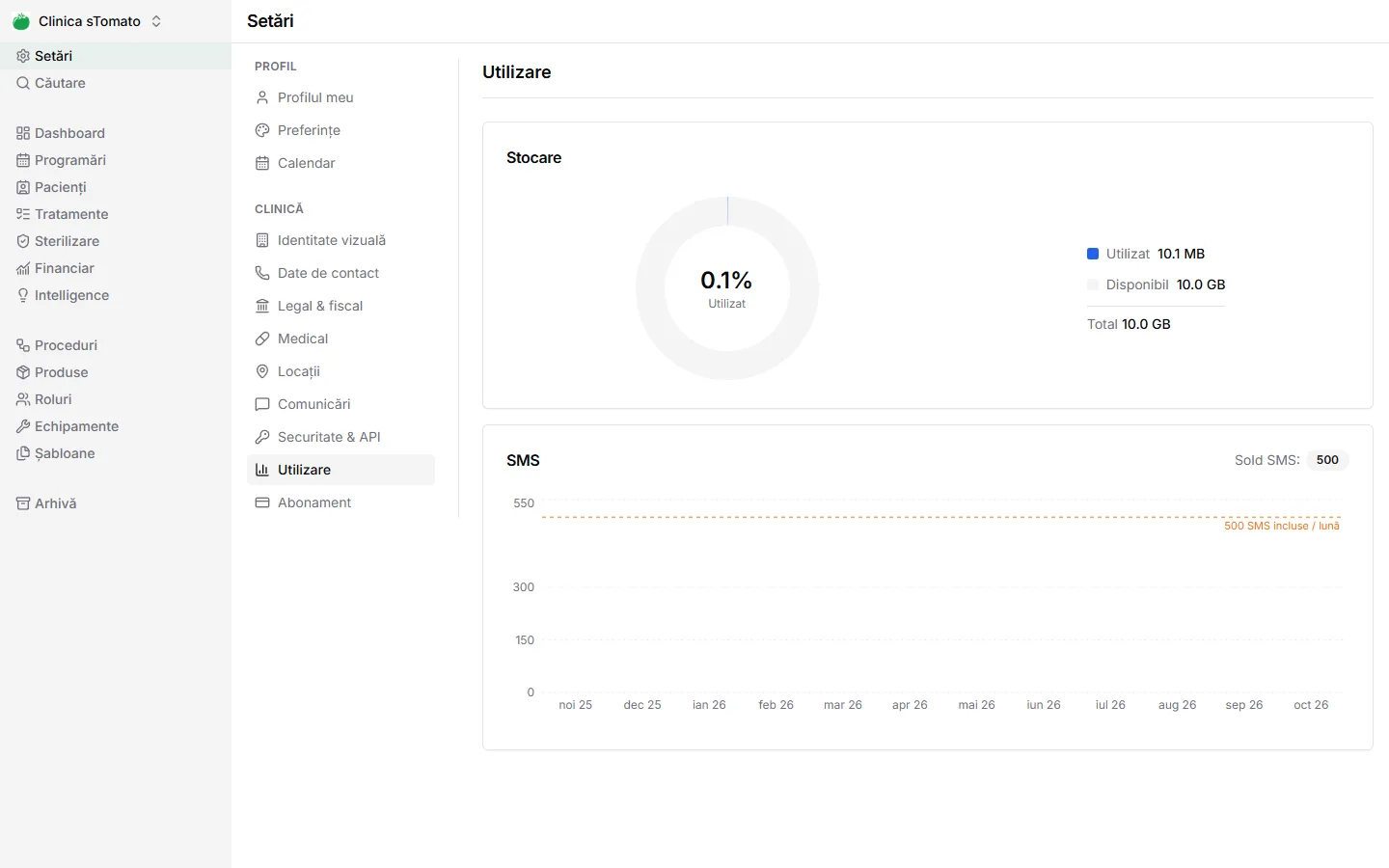Screen dimensions: 1389x868
Task: Click the 'oct 26' month label
Action: coord(1311,705)
